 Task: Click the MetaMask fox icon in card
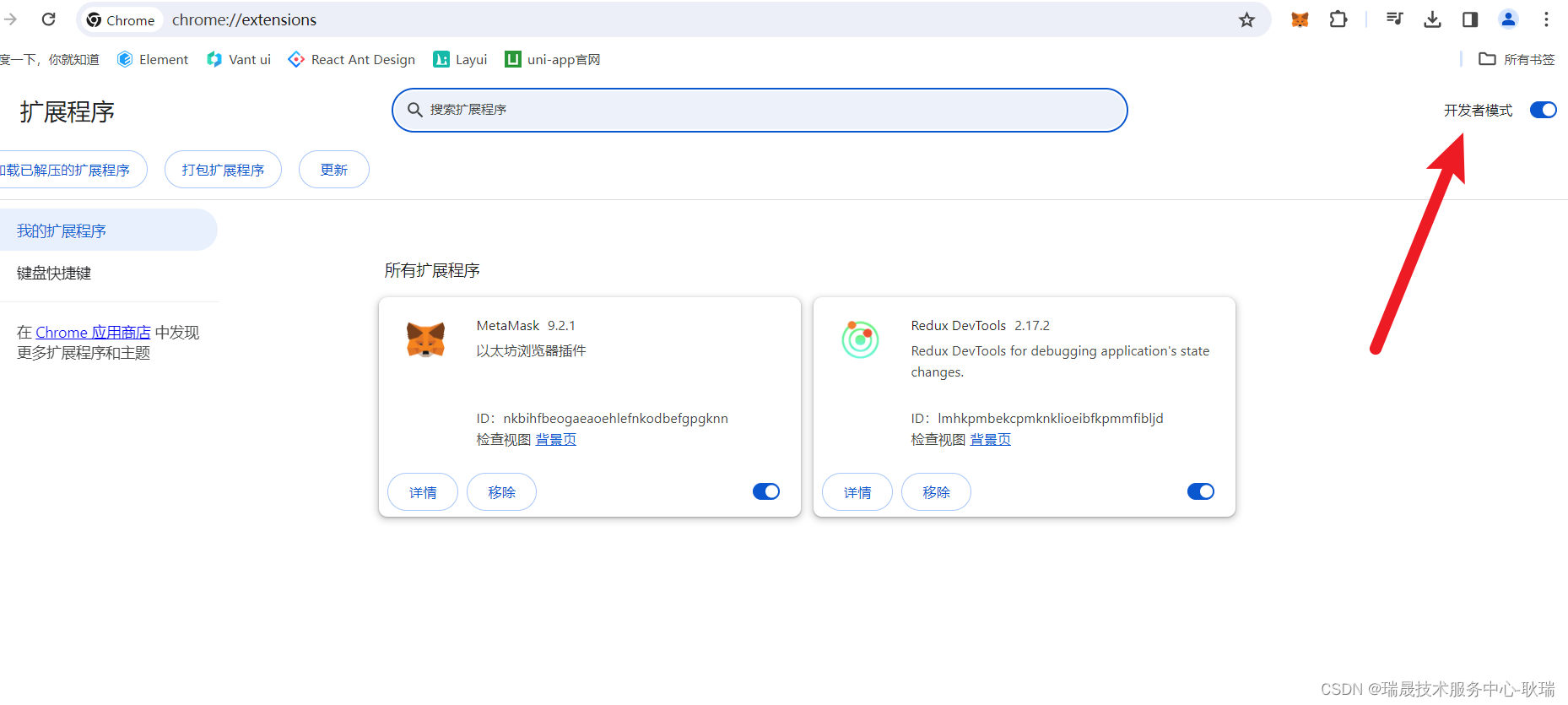(x=425, y=339)
